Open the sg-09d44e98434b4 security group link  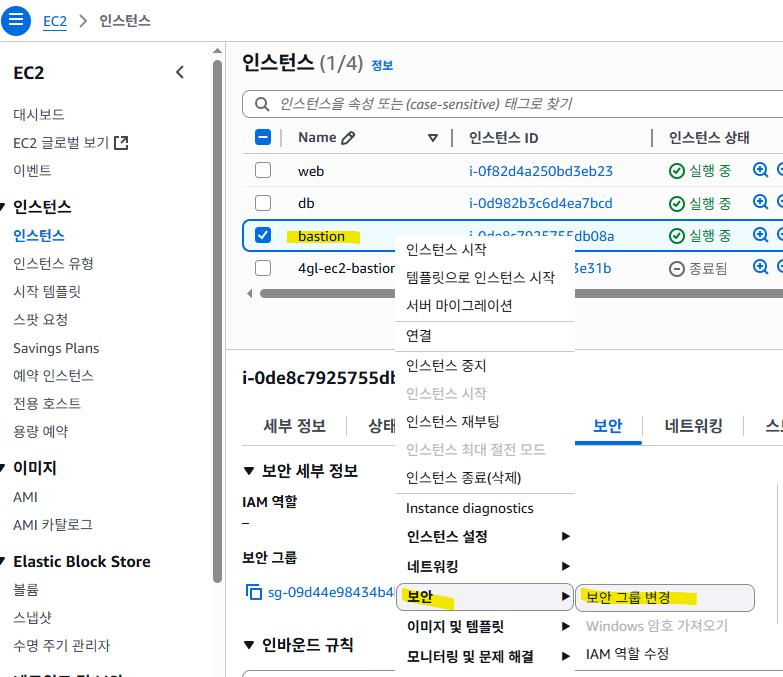point(331,592)
